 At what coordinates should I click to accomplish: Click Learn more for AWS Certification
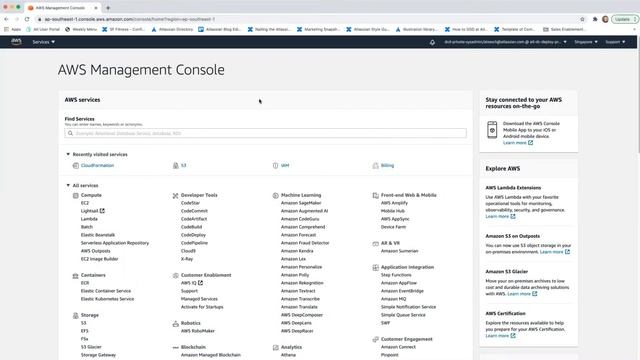click(x=500, y=336)
